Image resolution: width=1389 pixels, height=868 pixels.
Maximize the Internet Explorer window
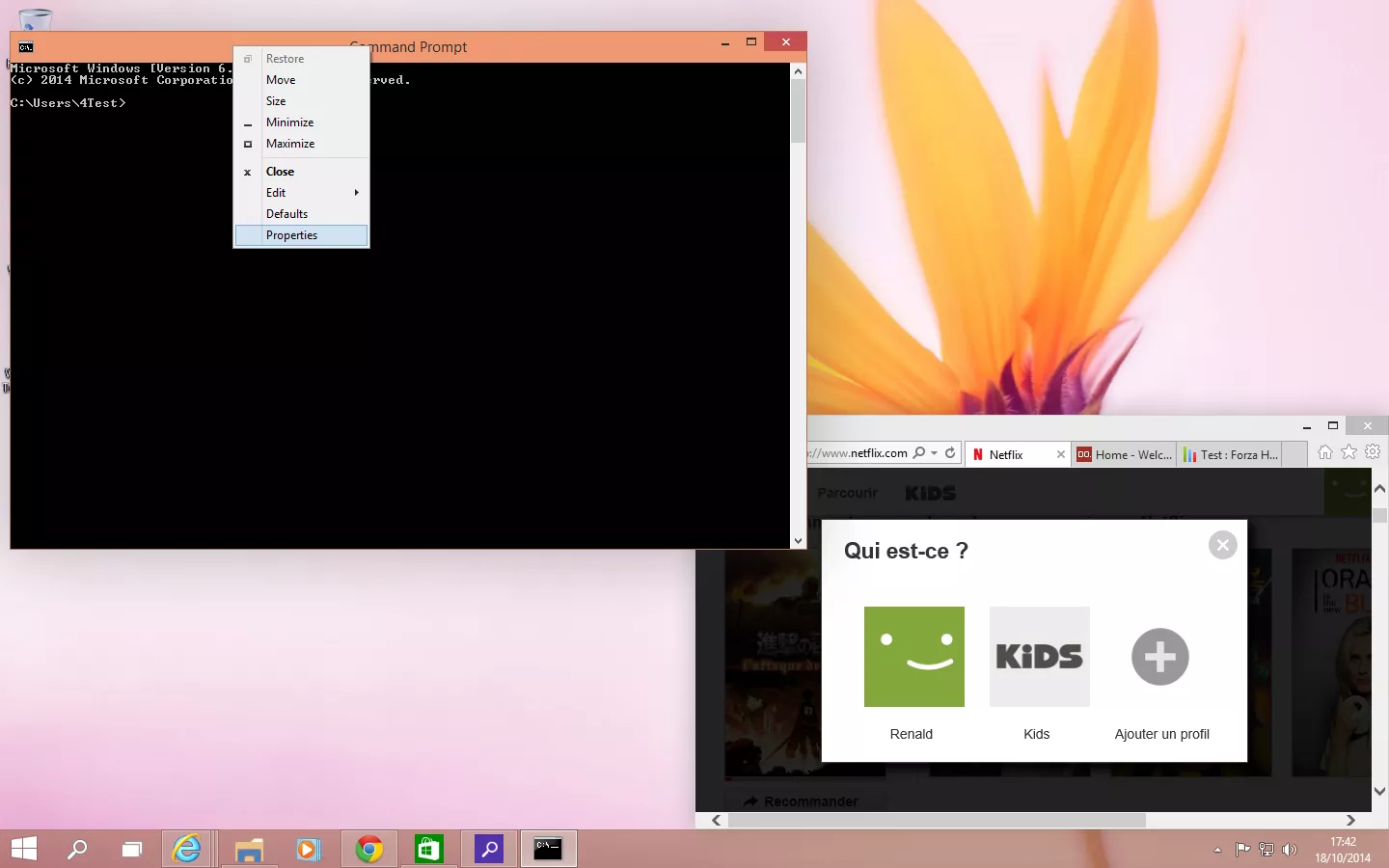[x=1333, y=425]
